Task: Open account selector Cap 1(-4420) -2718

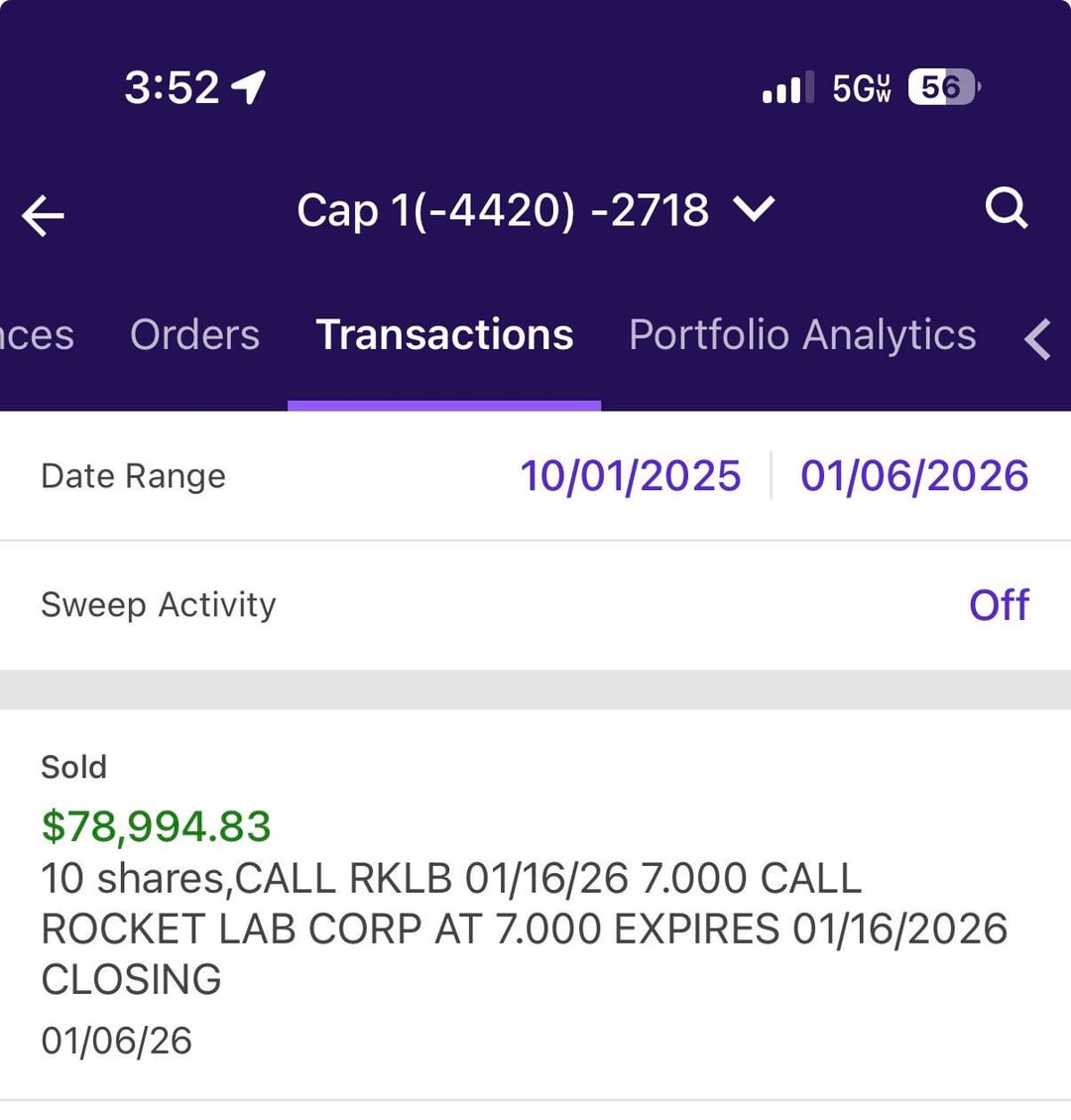Action: [503, 210]
